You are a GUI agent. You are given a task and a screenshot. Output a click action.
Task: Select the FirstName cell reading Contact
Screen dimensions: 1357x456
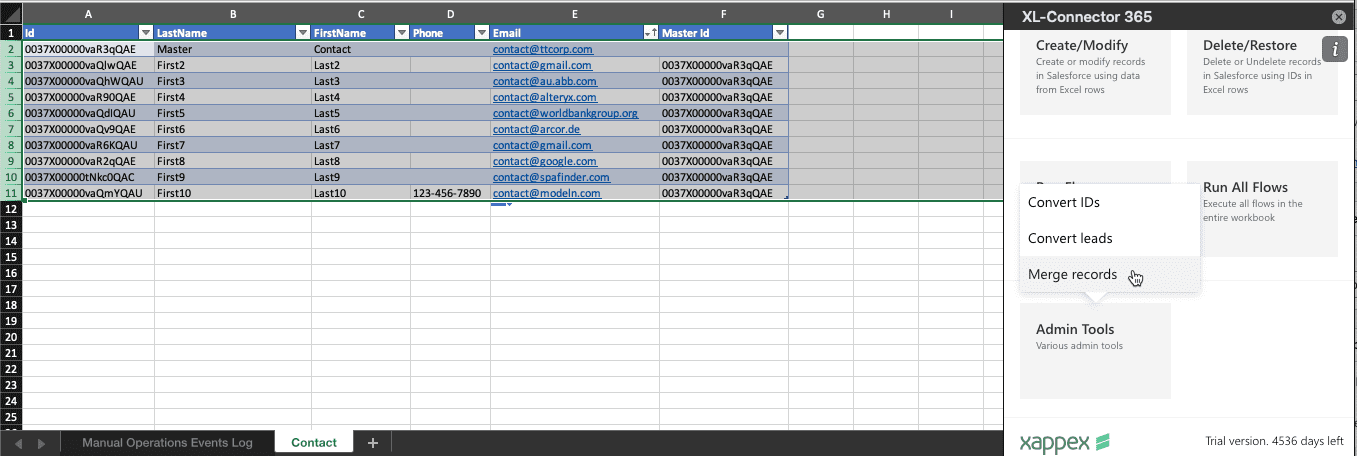pyautogui.click(x=361, y=49)
